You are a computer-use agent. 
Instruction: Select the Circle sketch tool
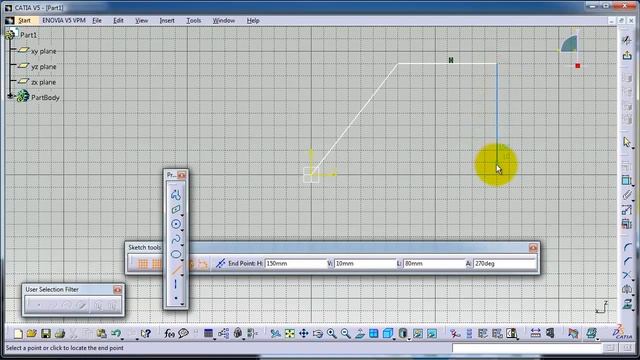pos(176,224)
